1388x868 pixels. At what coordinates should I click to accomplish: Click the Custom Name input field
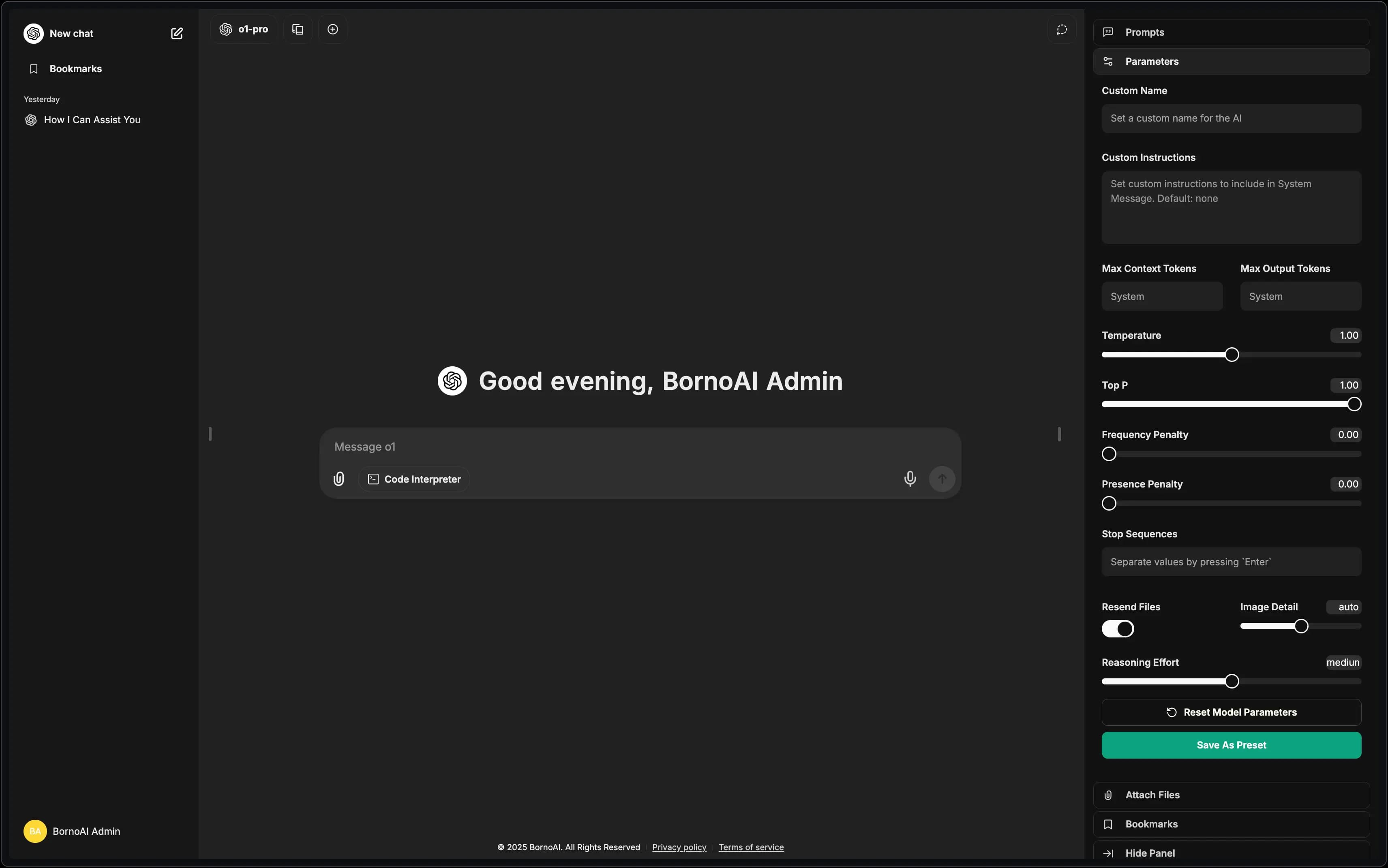[1231, 118]
